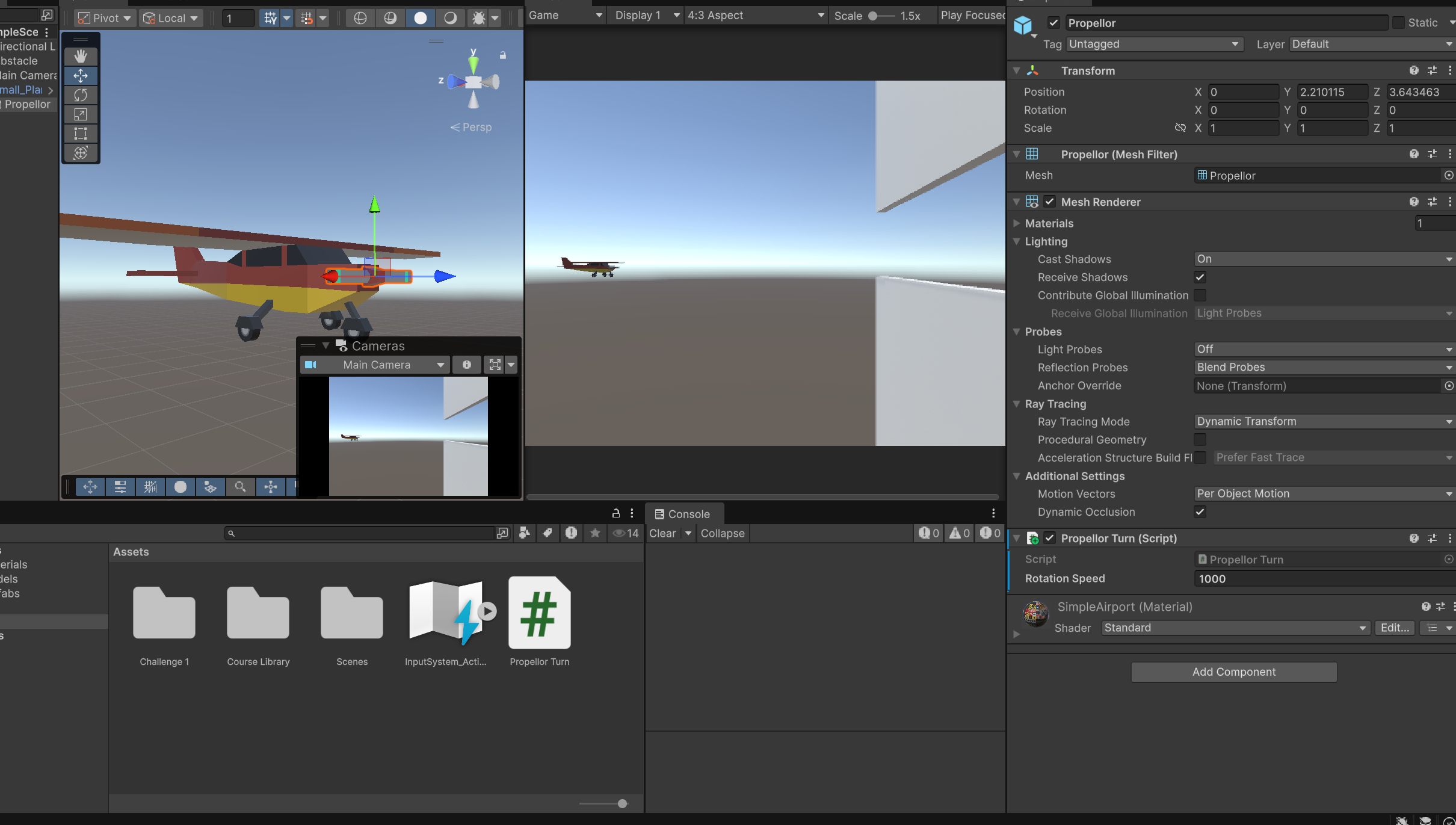Click the Clear console button
This screenshot has width=1456, height=825.
coord(662,533)
